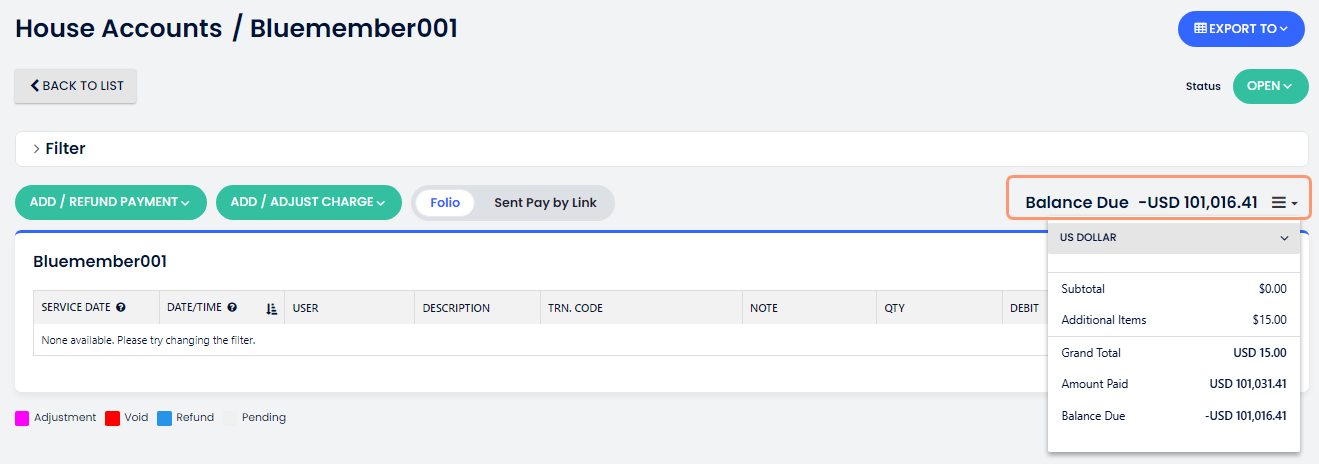Image resolution: width=1319 pixels, height=464 pixels.
Task: Go back with Back to List button
Action: [x=76, y=86]
